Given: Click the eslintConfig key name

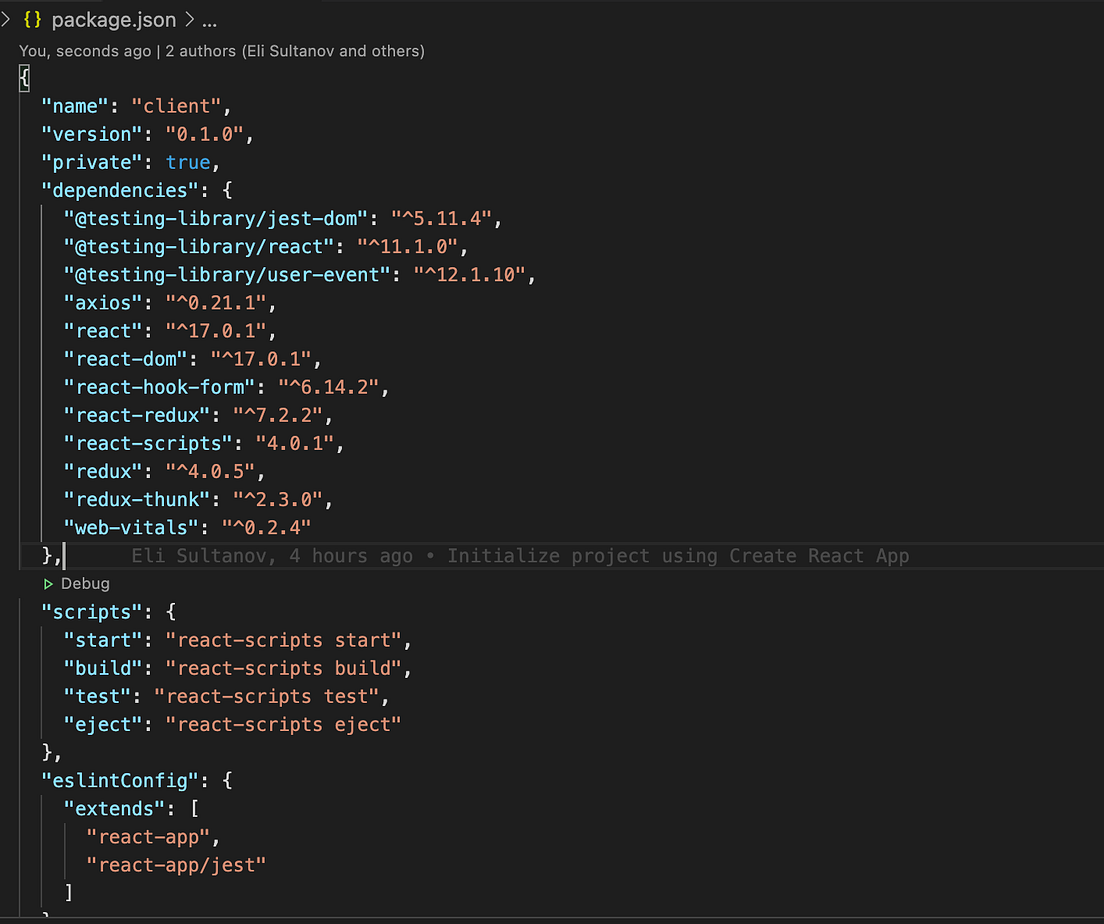Looking at the screenshot, I should coord(120,780).
